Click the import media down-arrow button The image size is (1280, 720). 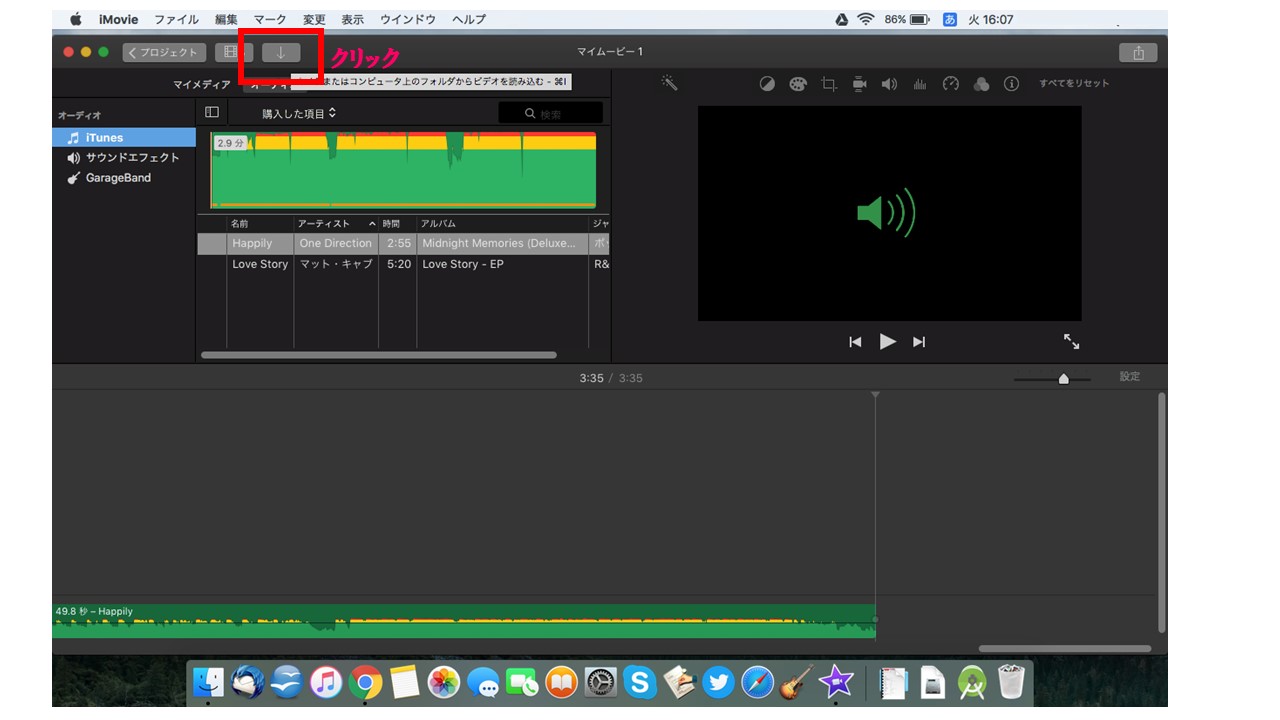click(281, 53)
